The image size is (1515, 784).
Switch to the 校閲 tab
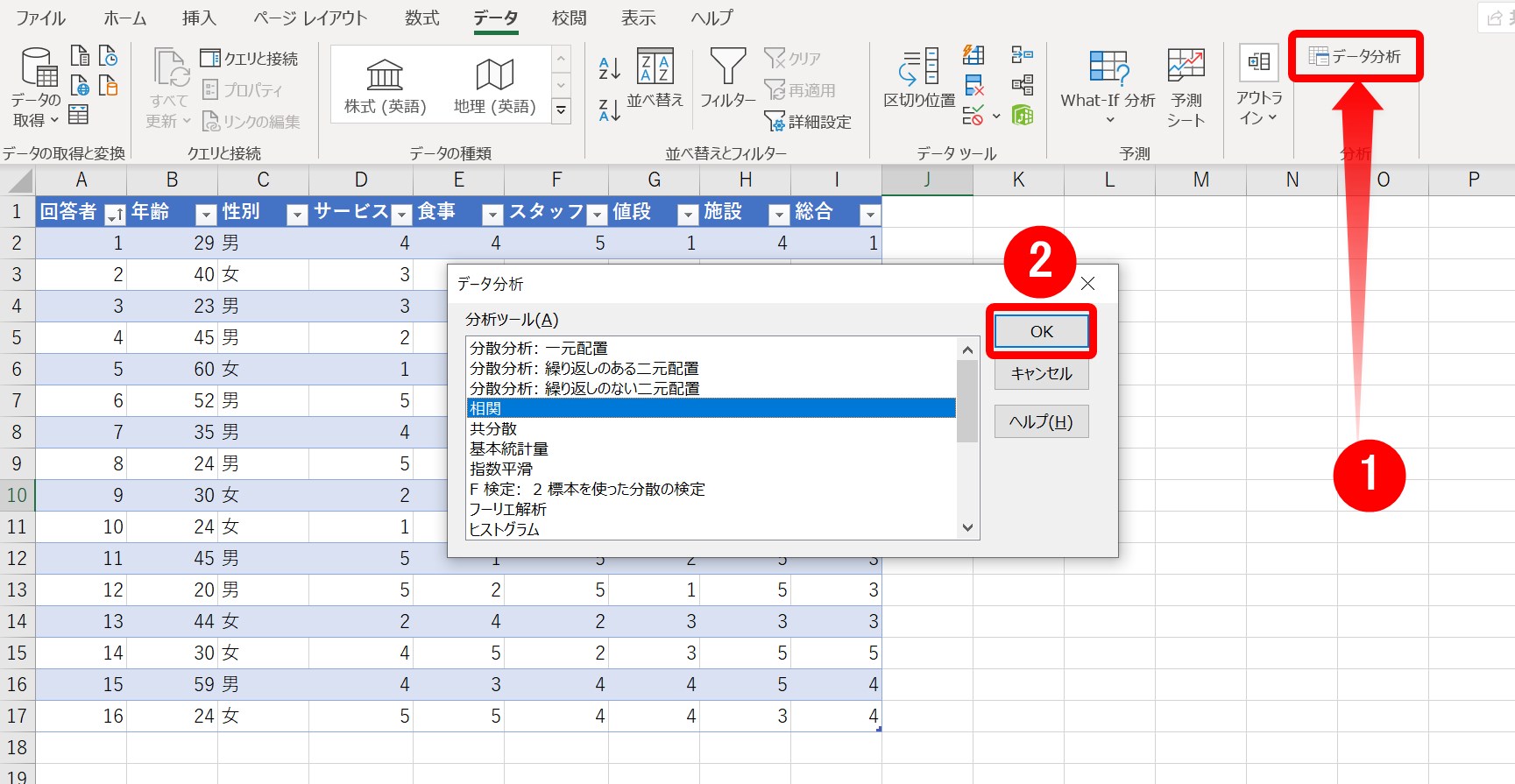tap(569, 18)
